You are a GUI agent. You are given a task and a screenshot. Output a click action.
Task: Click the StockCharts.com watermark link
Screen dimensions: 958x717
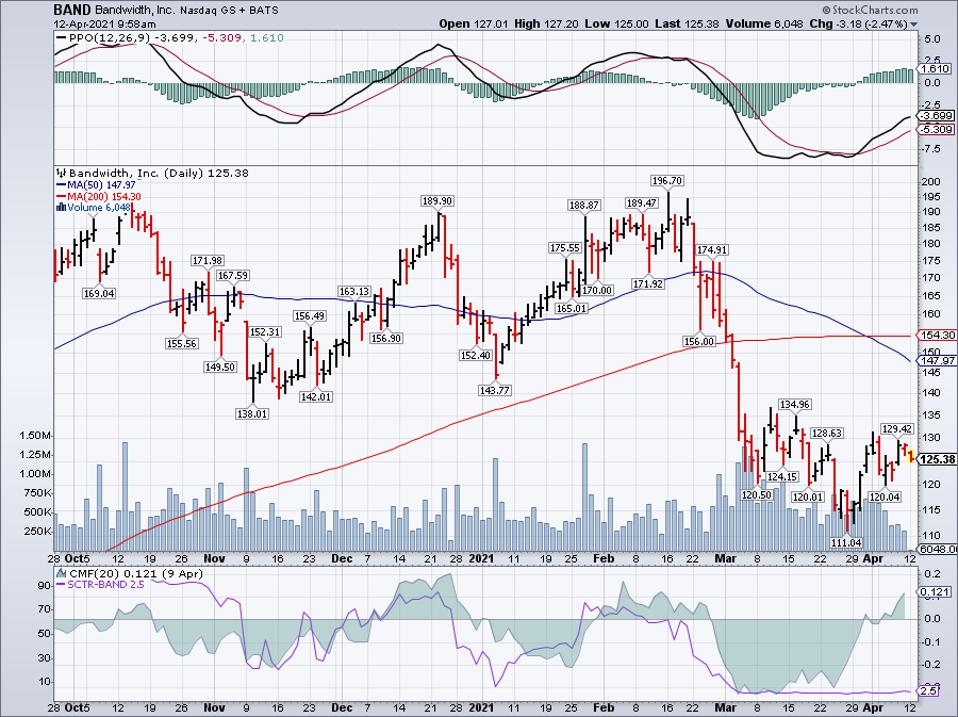coord(869,10)
